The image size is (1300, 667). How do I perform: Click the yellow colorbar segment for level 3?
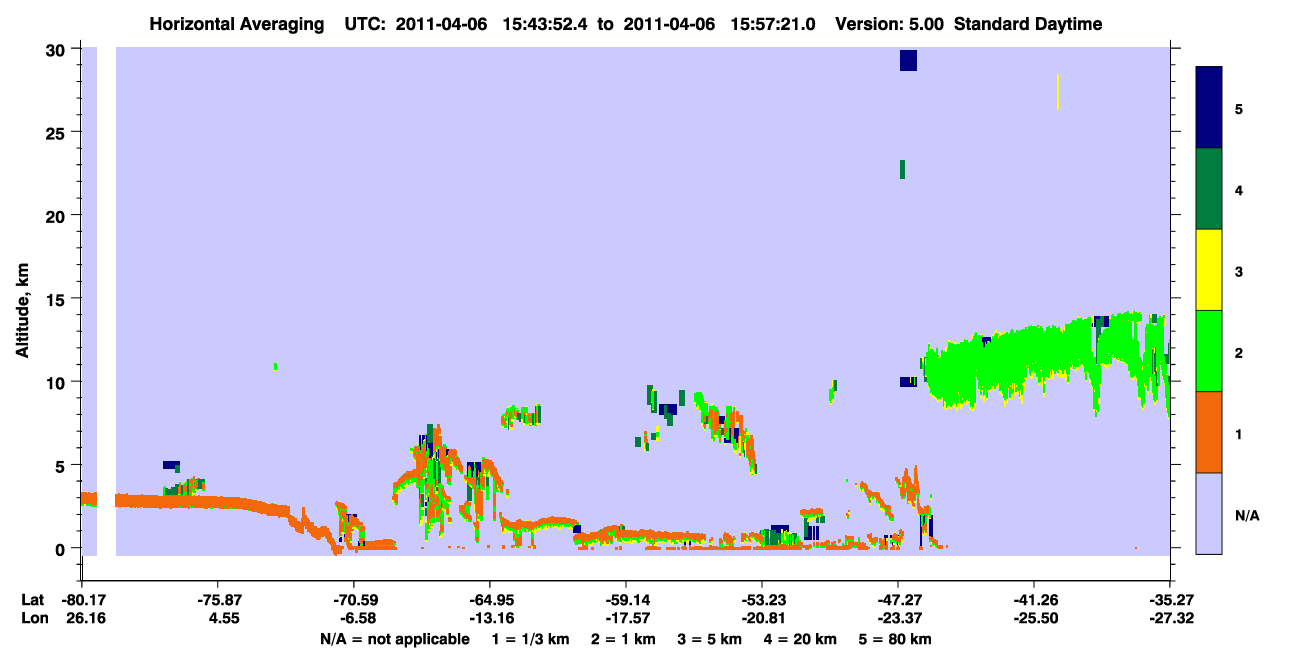[x=1209, y=270]
